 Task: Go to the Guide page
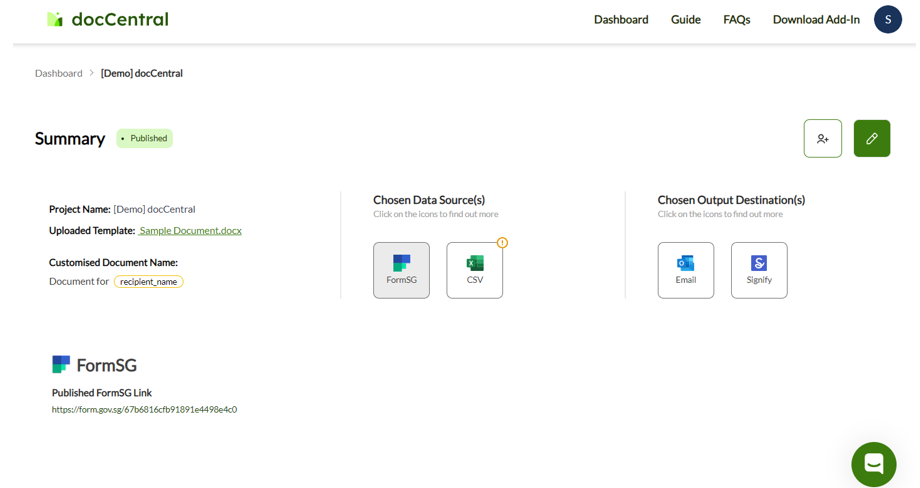pos(685,19)
